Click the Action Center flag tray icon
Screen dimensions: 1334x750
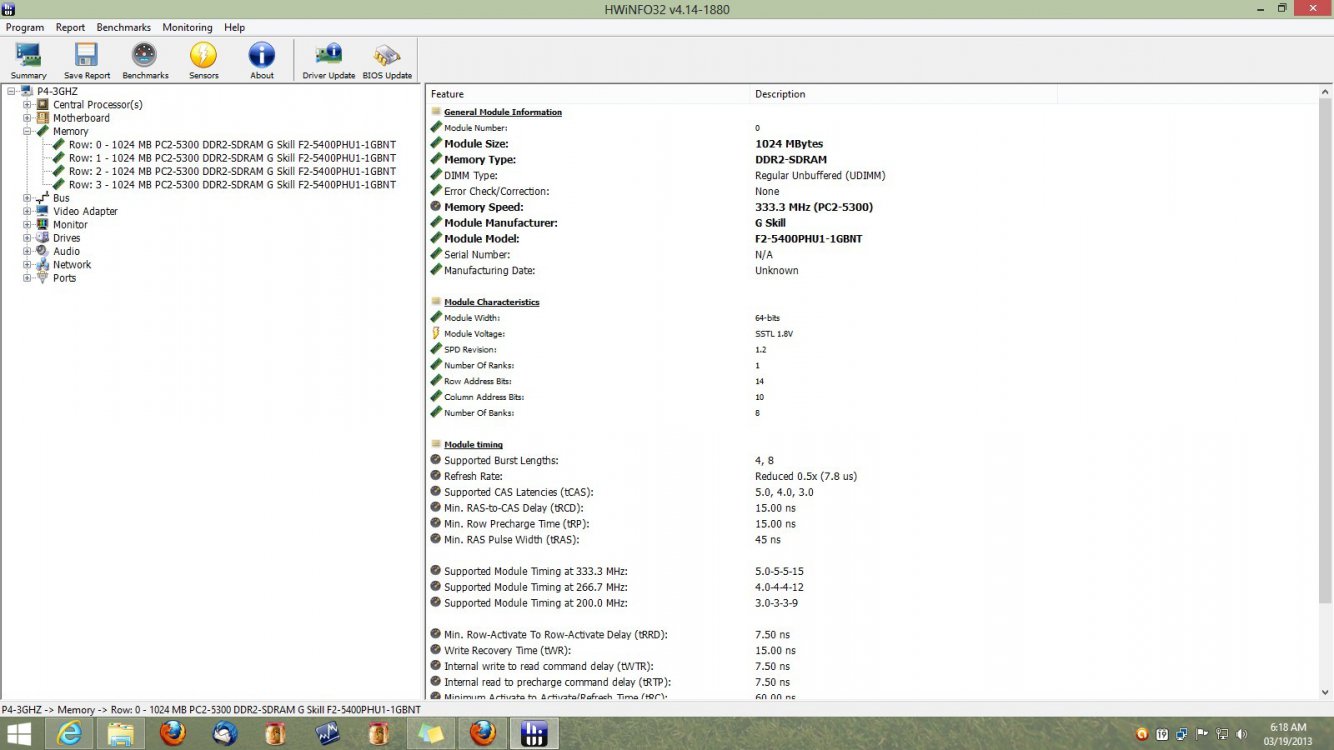click(1203, 734)
